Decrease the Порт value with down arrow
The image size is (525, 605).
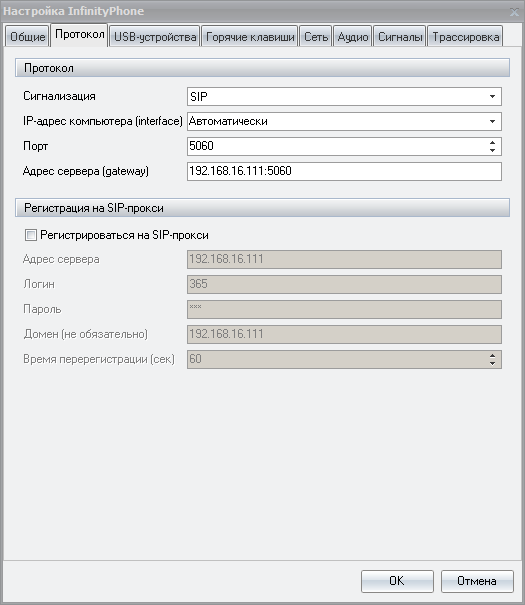pyautogui.click(x=492, y=150)
